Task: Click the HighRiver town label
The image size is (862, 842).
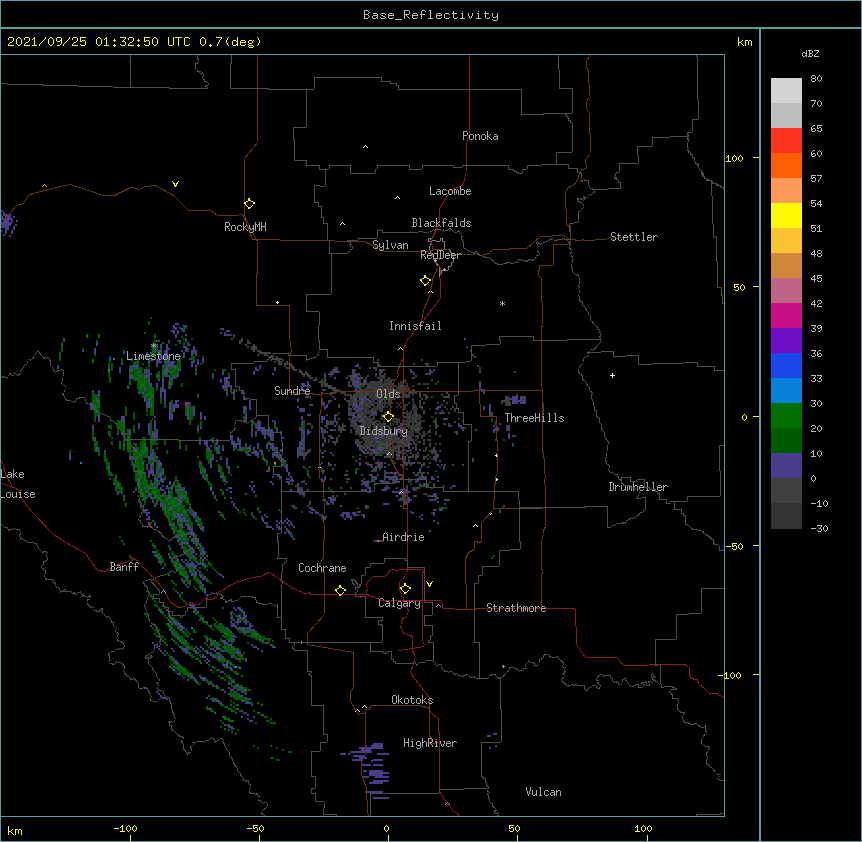Action: pyautogui.click(x=430, y=743)
